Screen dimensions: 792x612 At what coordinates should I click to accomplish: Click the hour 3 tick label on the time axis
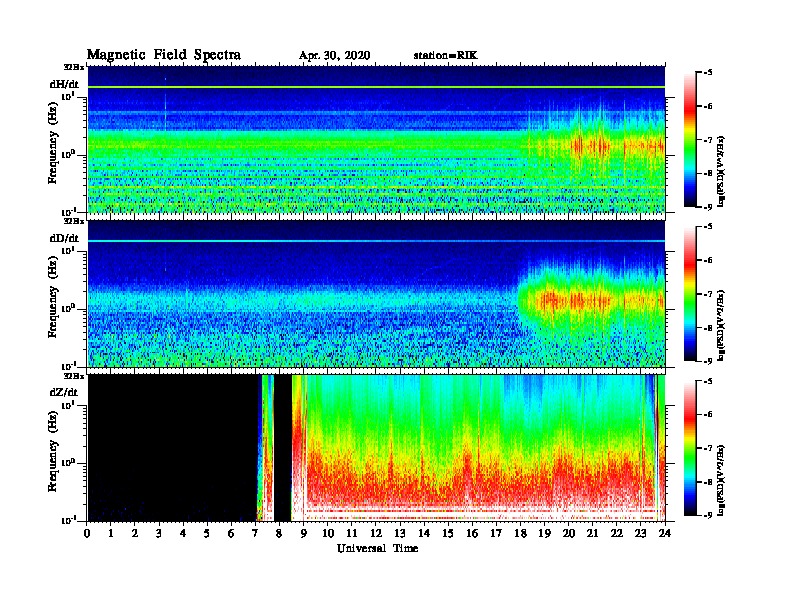coord(159,533)
